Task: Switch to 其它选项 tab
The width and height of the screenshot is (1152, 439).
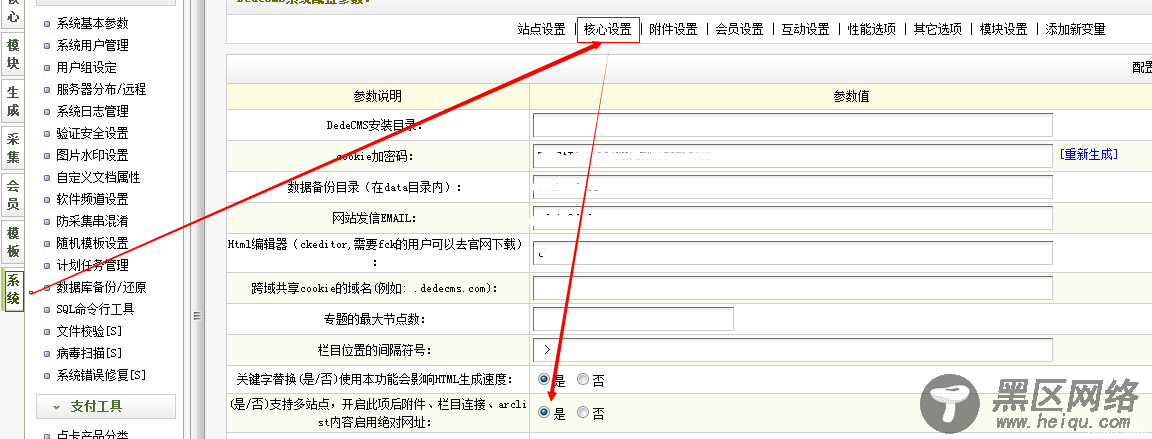Action: pyautogui.click(x=937, y=29)
